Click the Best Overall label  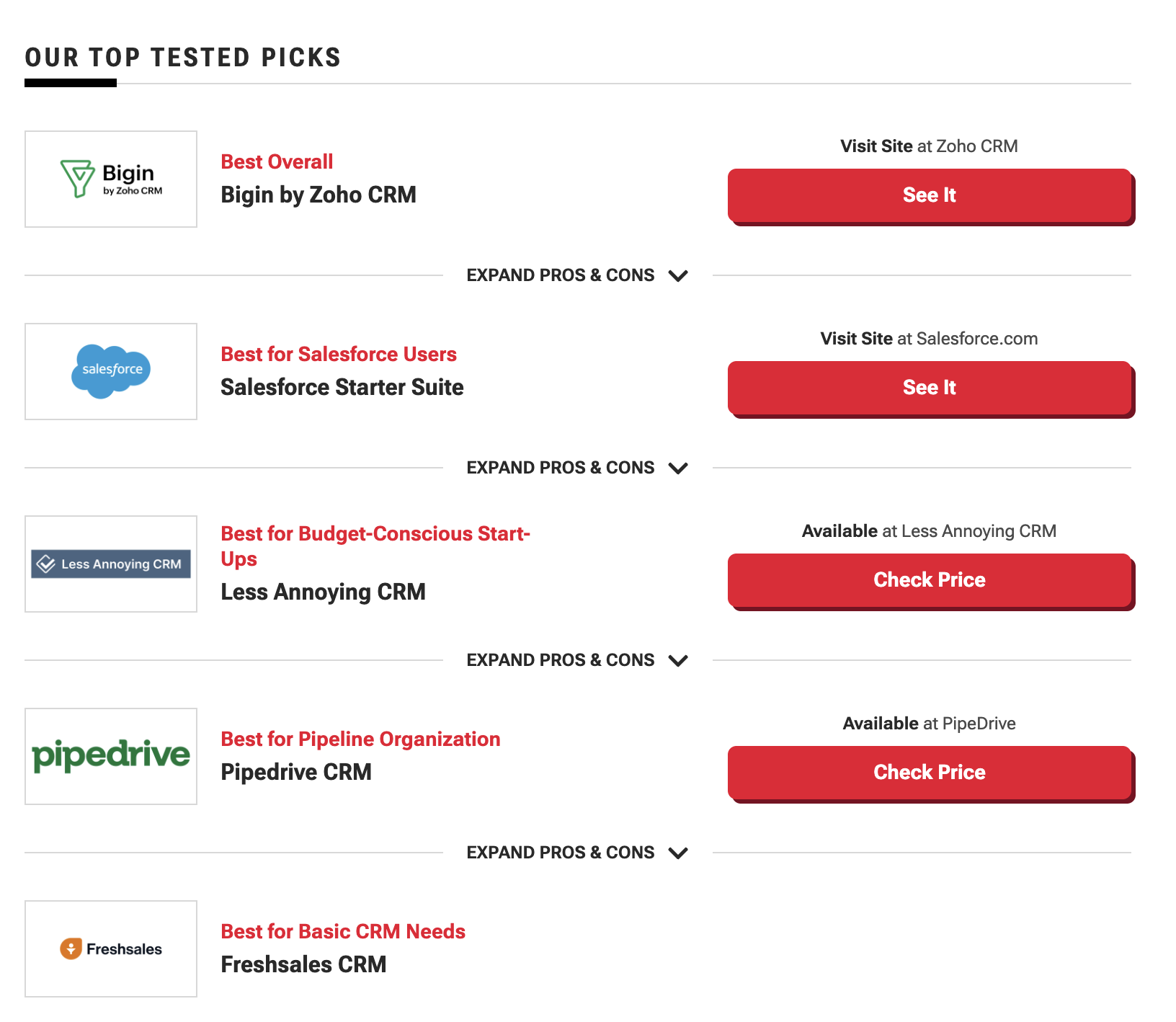click(x=276, y=161)
